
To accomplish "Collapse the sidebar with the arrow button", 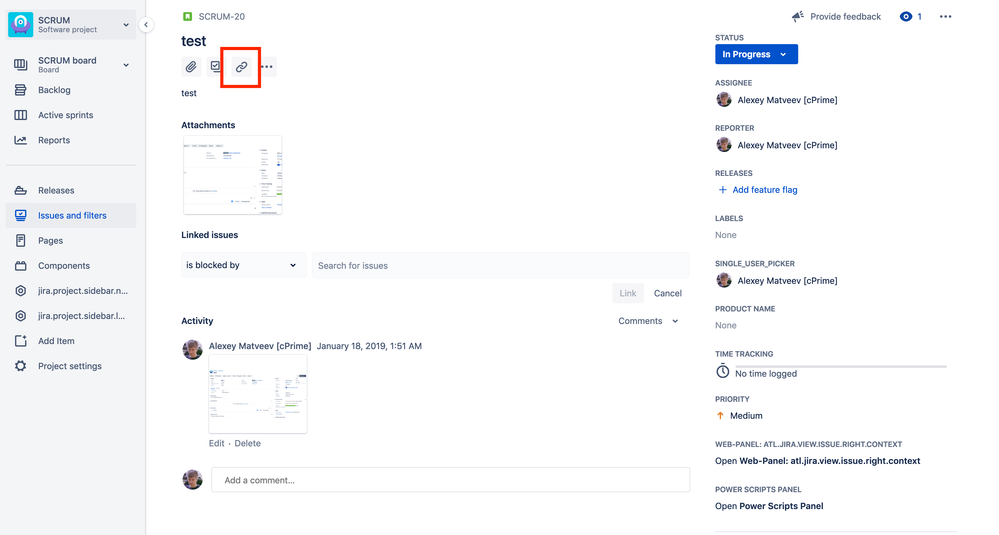I will [146, 25].
